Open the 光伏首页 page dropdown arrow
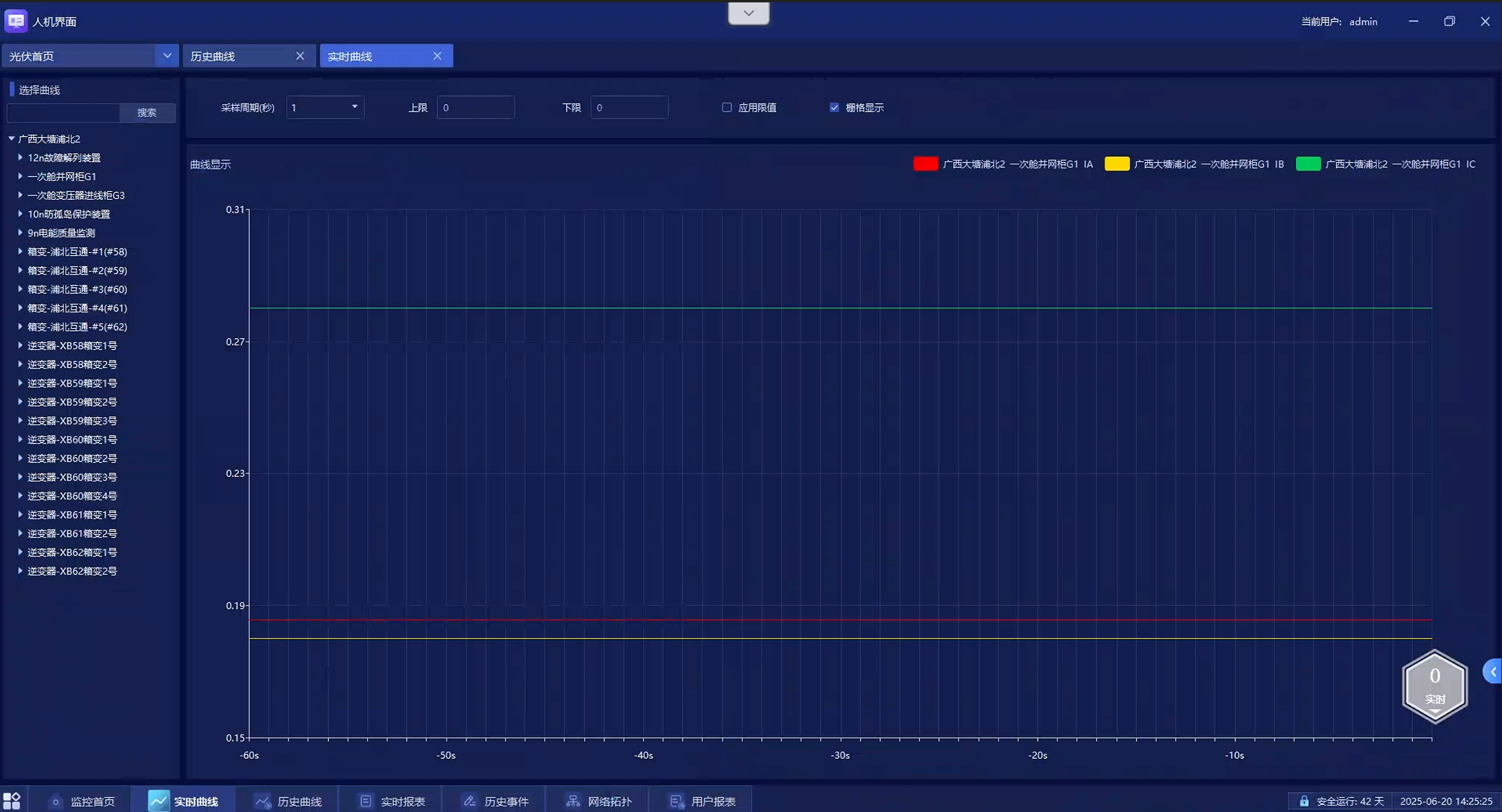 pos(167,56)
